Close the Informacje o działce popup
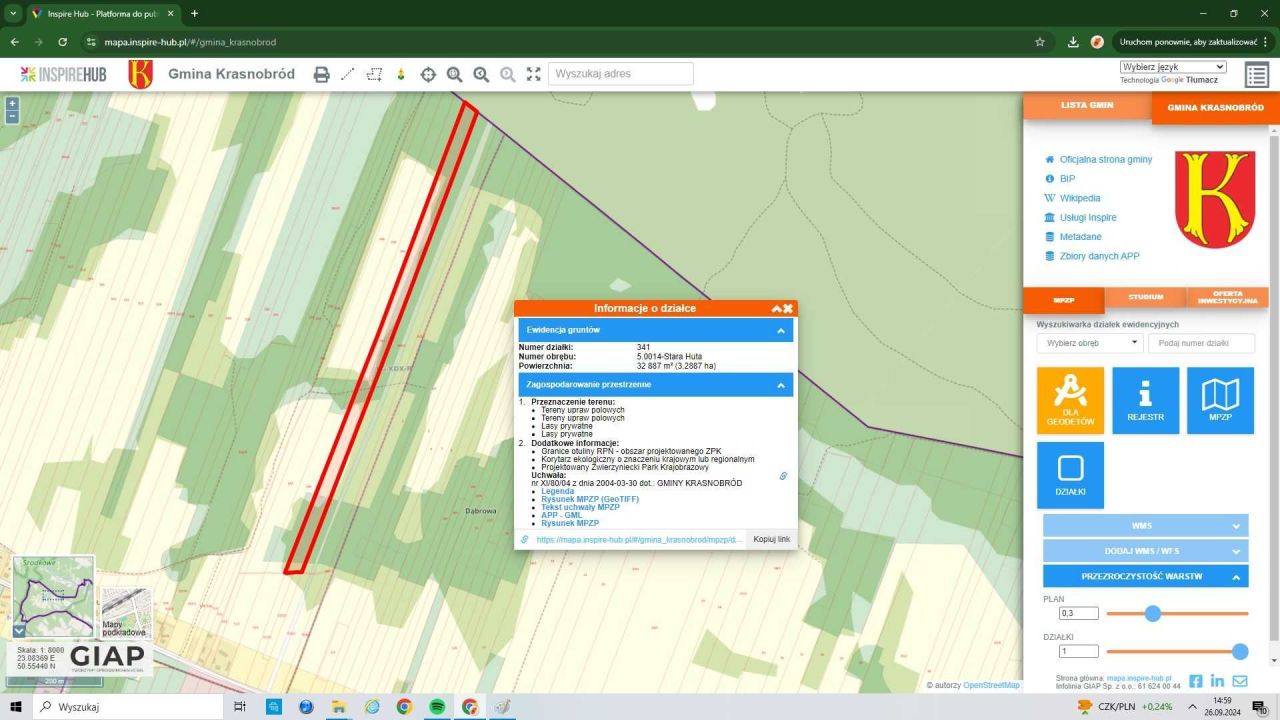The width and height of the screenshot is (1280, 720). coord(788,309)
